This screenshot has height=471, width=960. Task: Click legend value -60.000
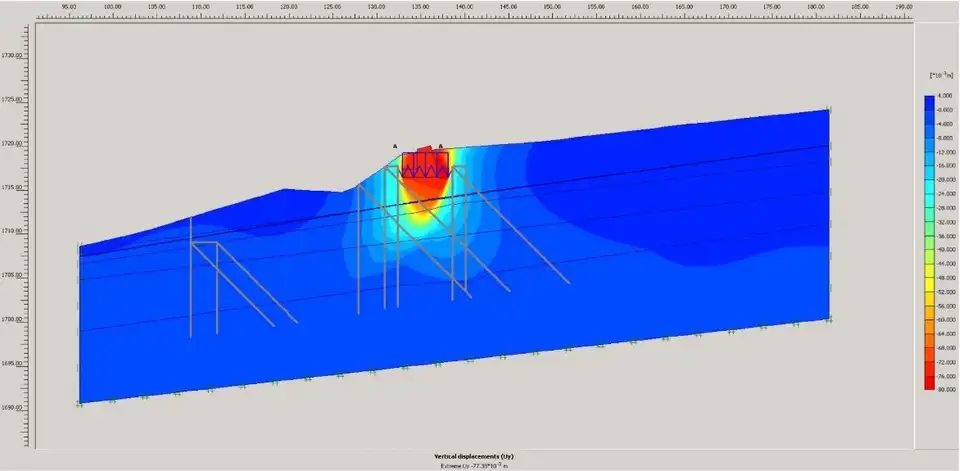944,320
